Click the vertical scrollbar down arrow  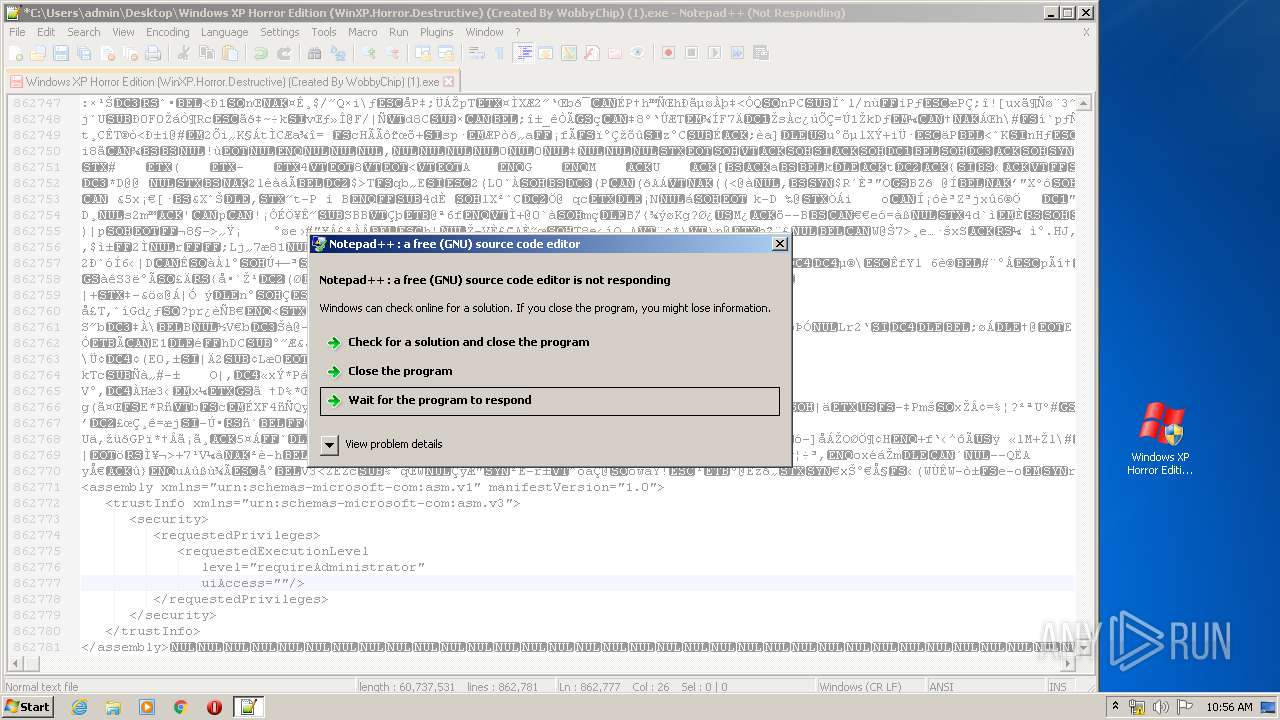(1086, 646)
